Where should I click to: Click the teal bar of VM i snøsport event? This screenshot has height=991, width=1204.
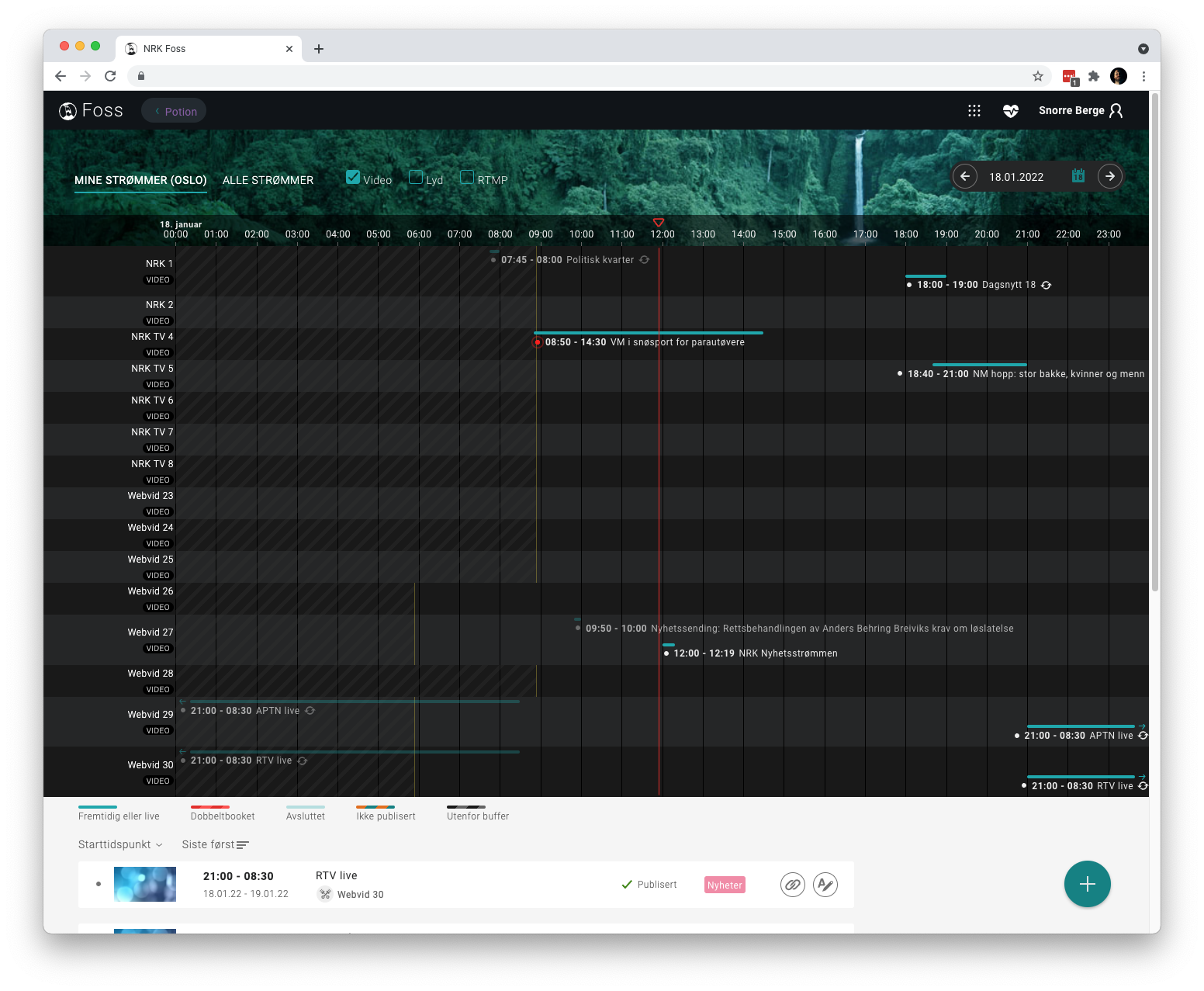click(649, 333)
